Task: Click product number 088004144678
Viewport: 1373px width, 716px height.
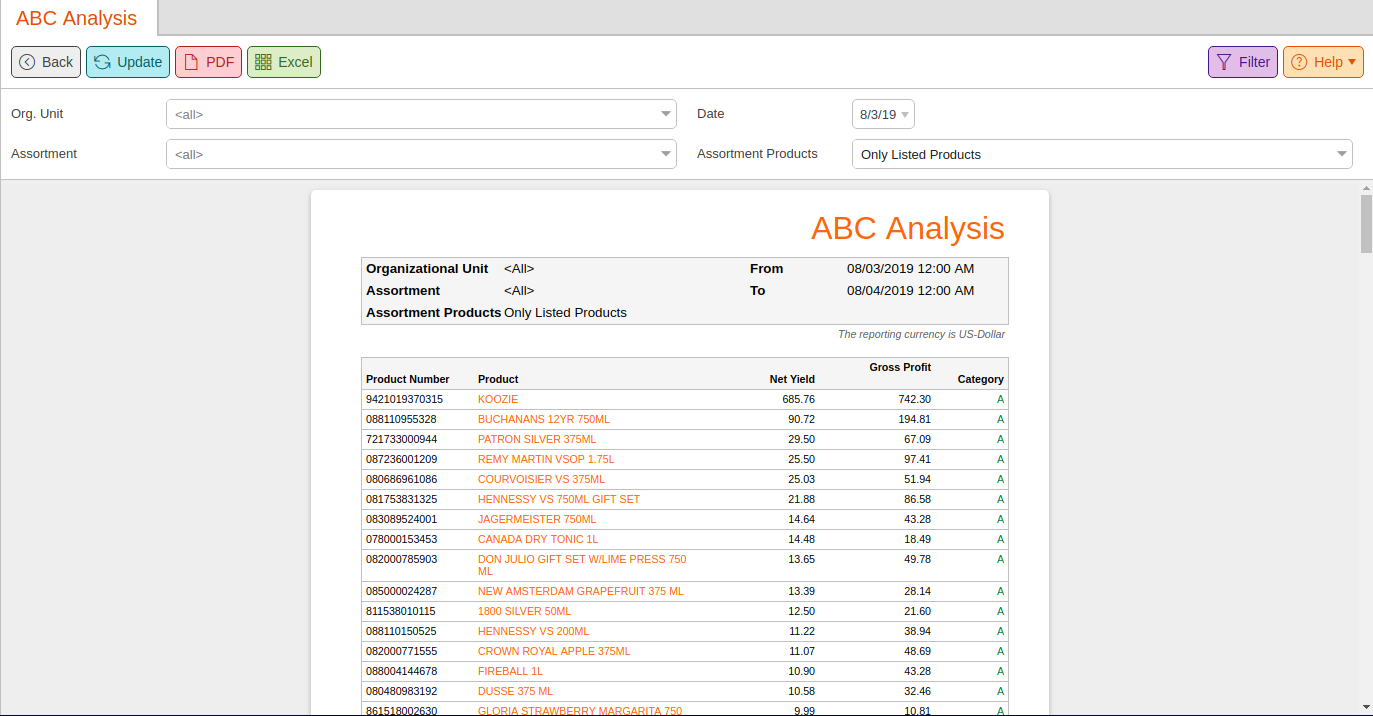Action: pos(401,671)
